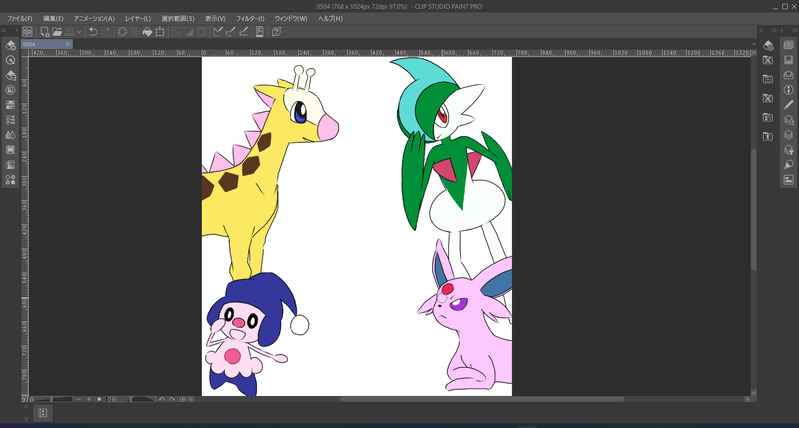Open the フィルター(I) menu
Image resolution: width=799 pixels, height=428 pixels.
(250, 19)
